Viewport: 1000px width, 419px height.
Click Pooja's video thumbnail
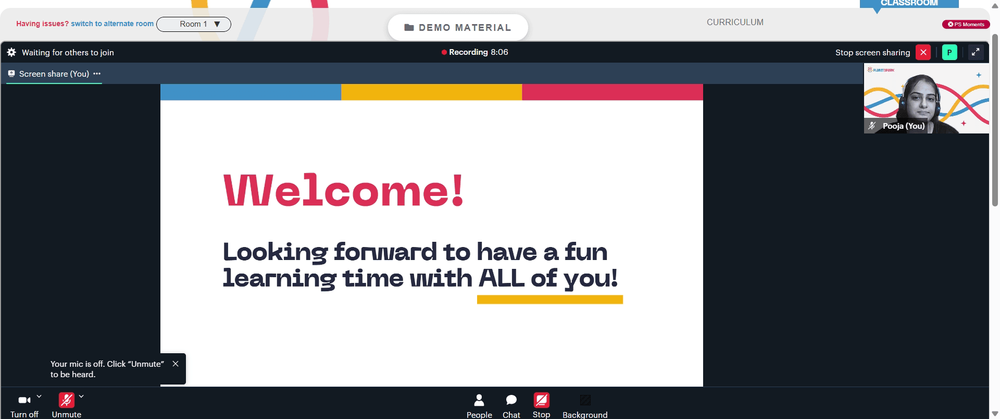[x=927, y=98]
